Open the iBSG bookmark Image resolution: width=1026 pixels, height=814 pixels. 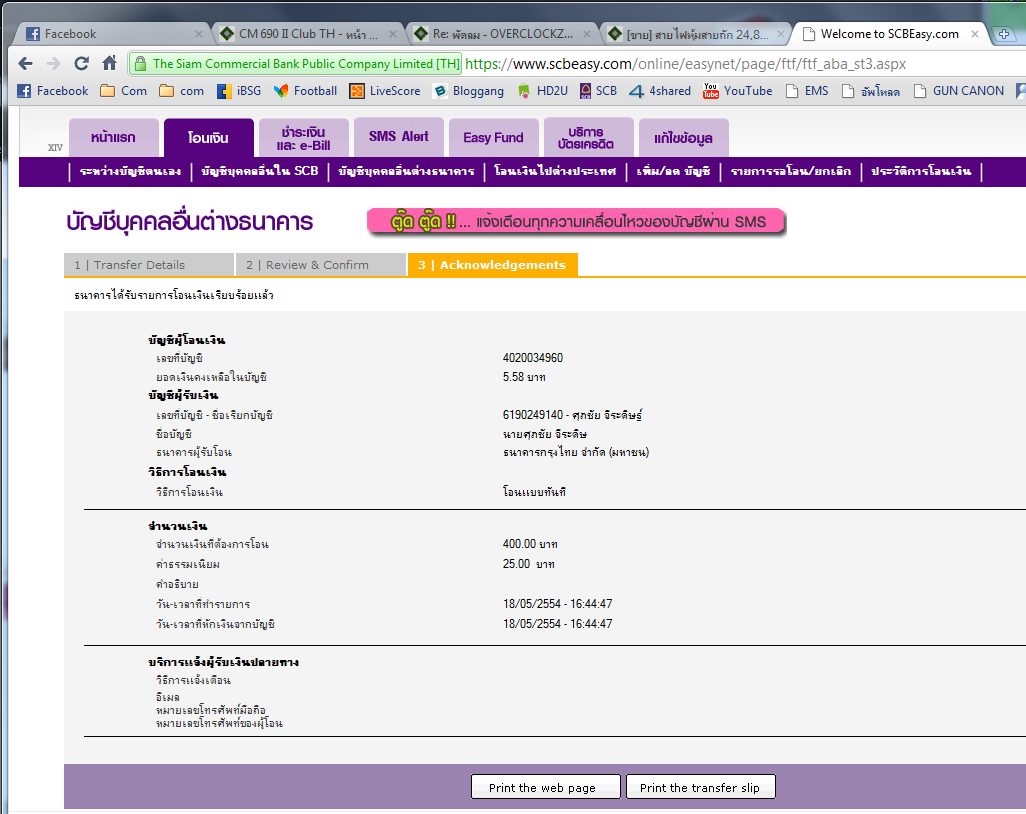239,91
